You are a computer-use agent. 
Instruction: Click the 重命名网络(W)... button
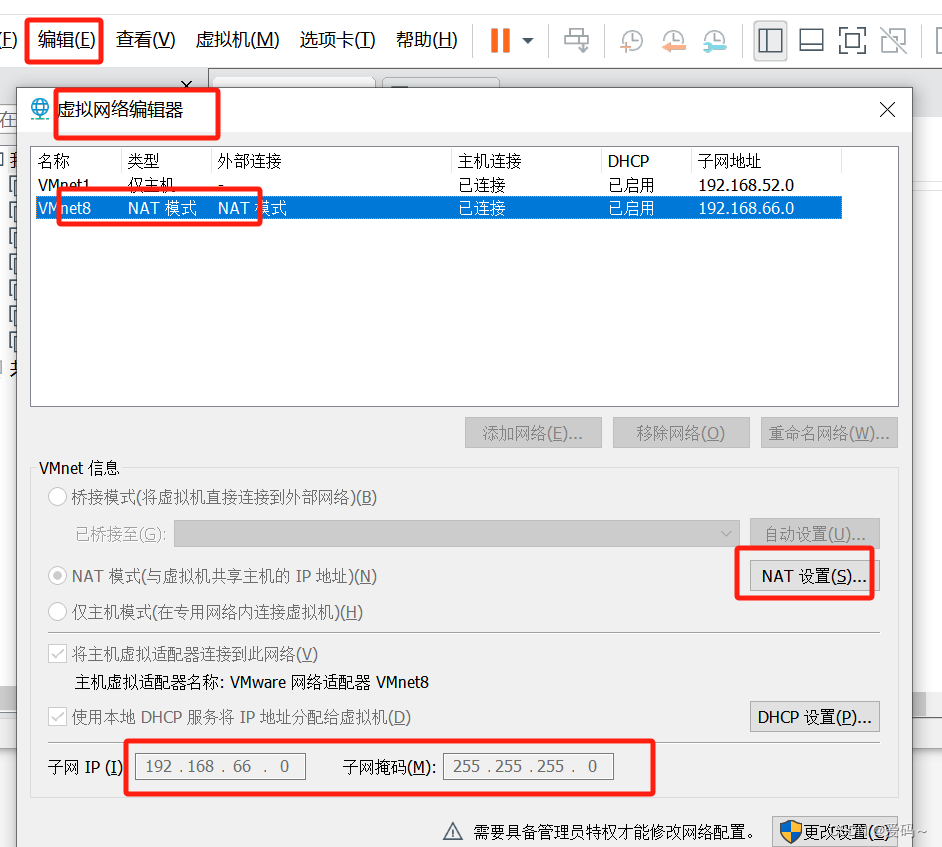coord(829,433)
